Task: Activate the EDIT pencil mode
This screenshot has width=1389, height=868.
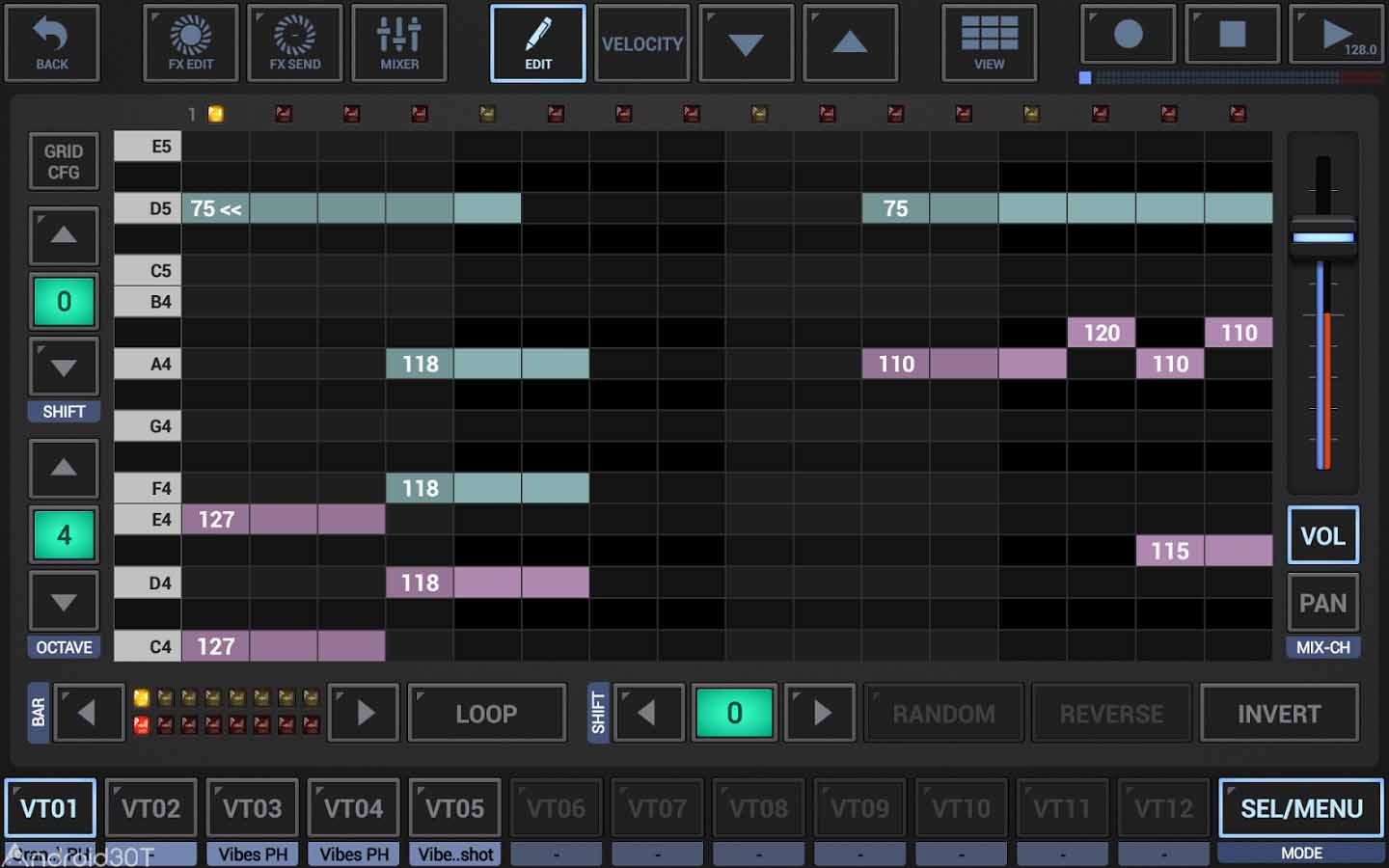Action: [538, 43]
